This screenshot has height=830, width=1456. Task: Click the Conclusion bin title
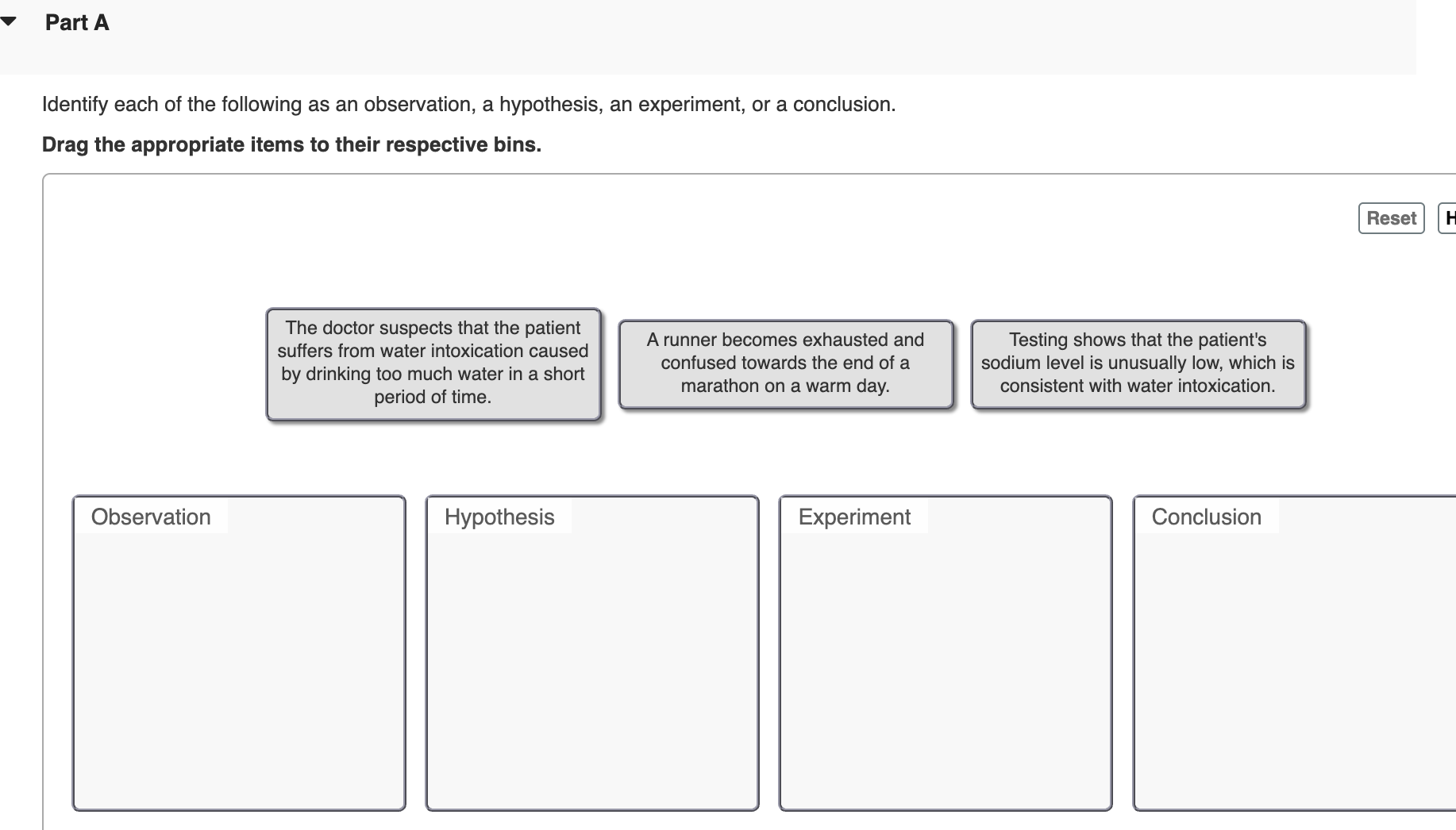pyautogui.click(x=1205, y=517)
